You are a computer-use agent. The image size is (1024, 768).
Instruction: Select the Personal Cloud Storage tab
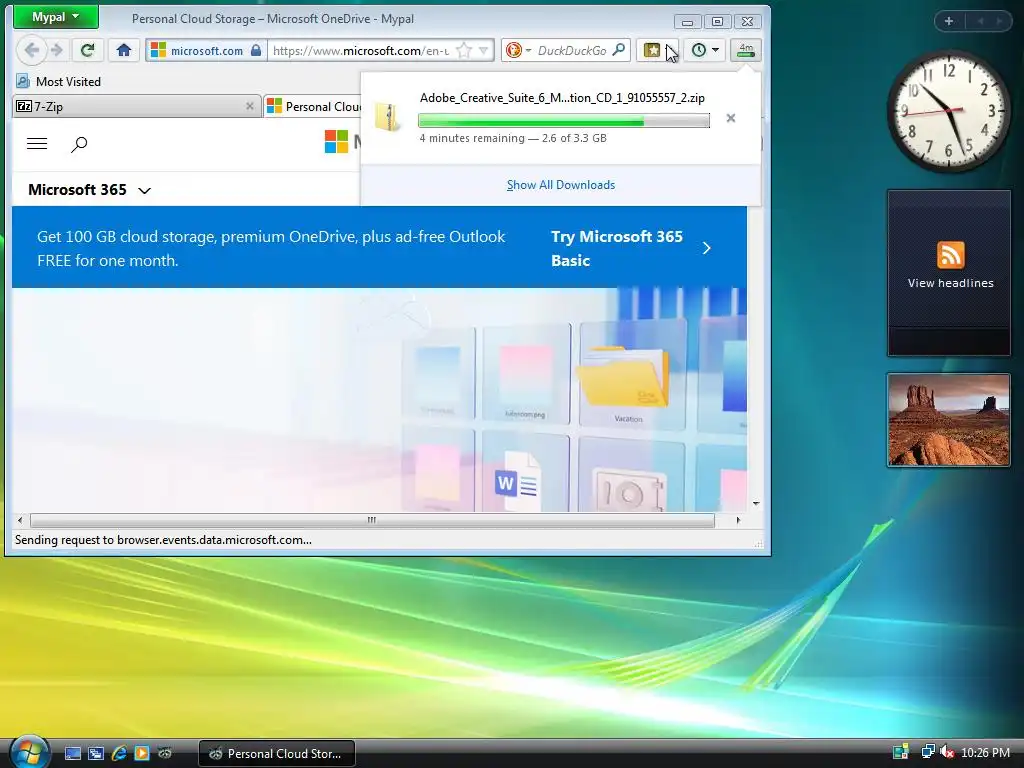(313, 106)
